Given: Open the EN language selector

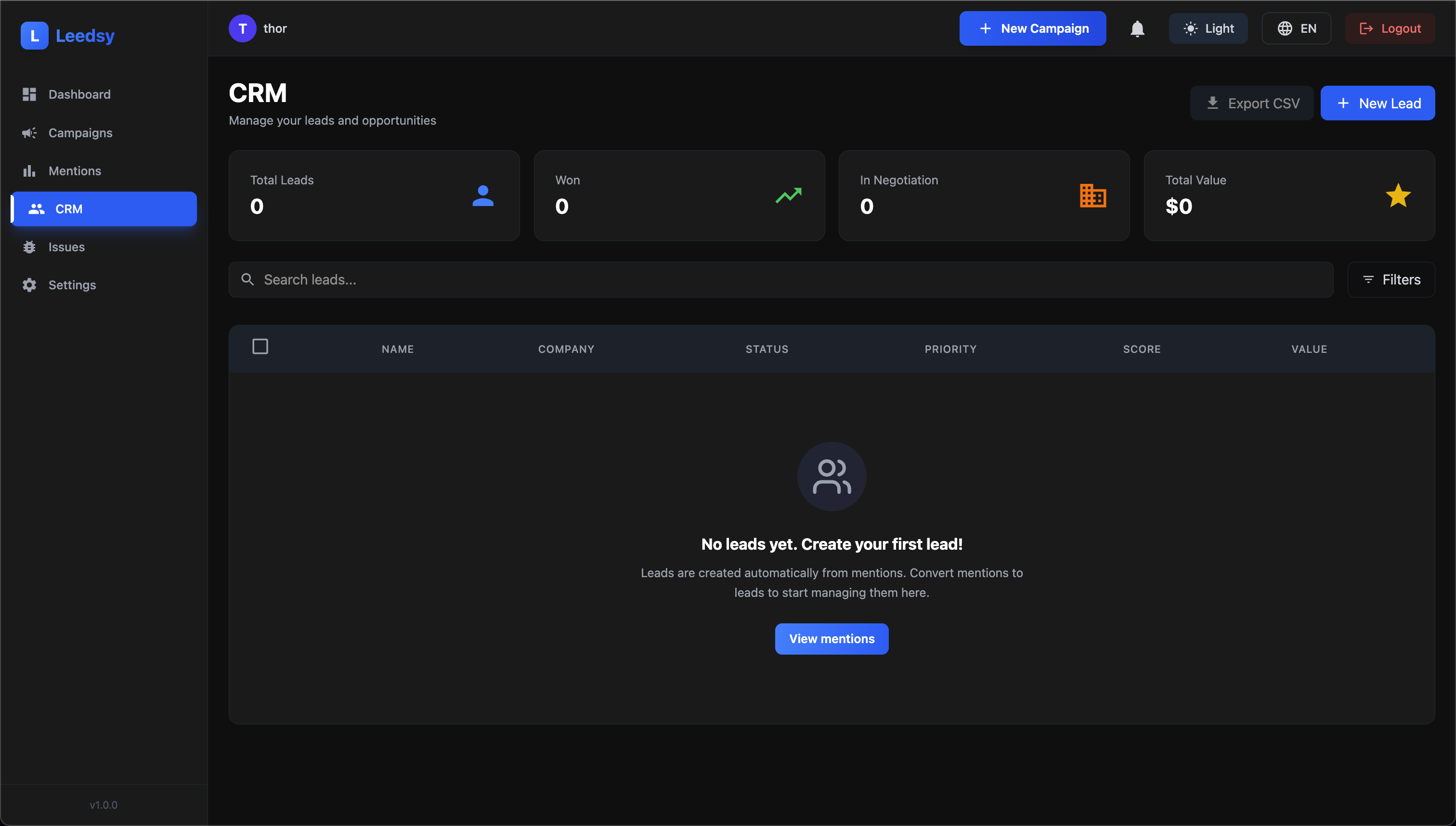Looking at the screenshot, I should 1297,28.
